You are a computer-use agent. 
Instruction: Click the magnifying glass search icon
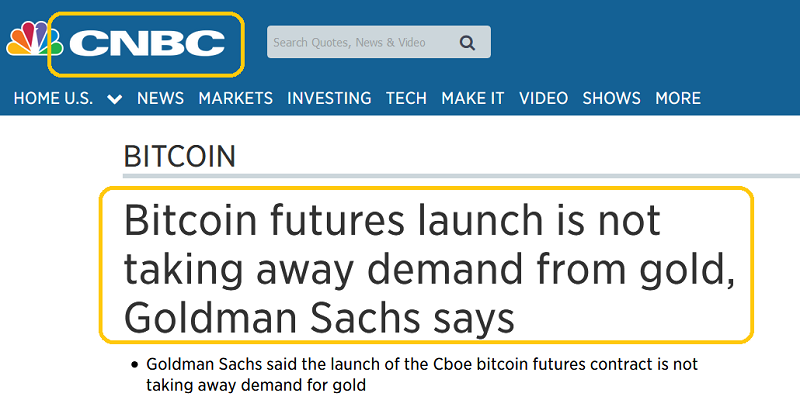tap(467, 42)
